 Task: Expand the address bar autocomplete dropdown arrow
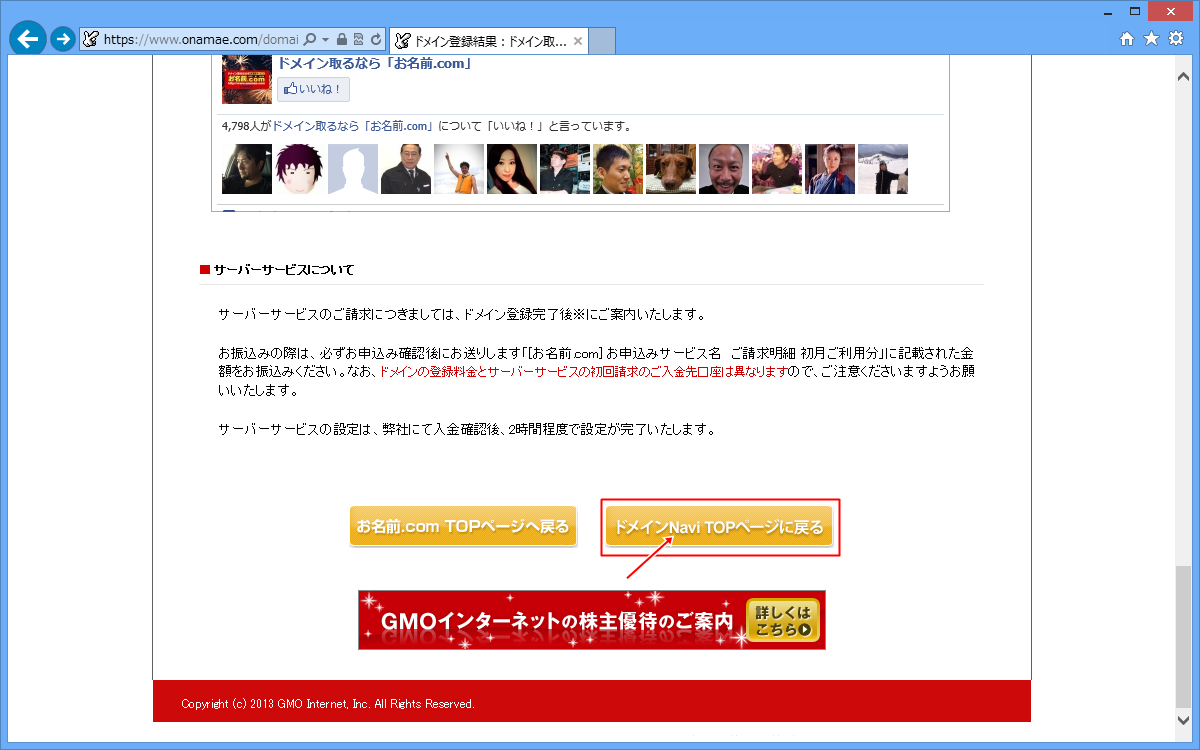(325, 40)
